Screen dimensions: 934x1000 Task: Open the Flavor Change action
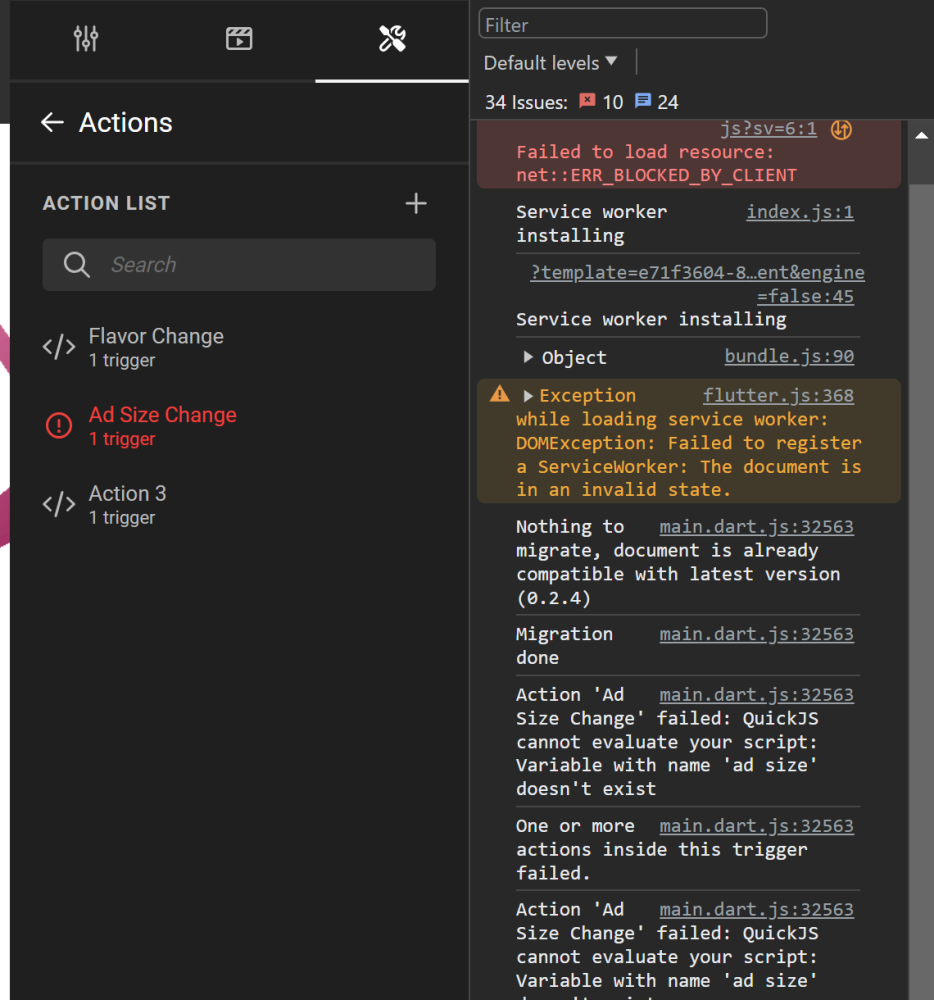pos(239,347)
